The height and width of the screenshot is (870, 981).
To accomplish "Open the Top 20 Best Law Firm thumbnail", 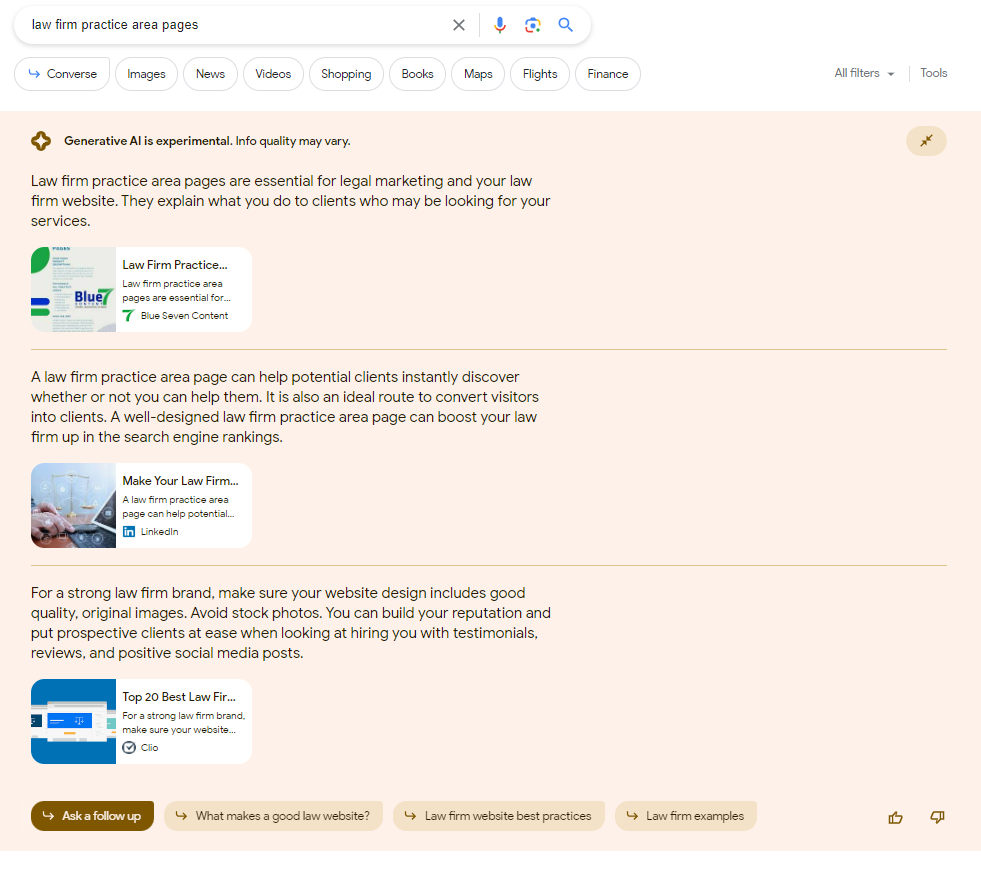I will (x=73, y=721).
